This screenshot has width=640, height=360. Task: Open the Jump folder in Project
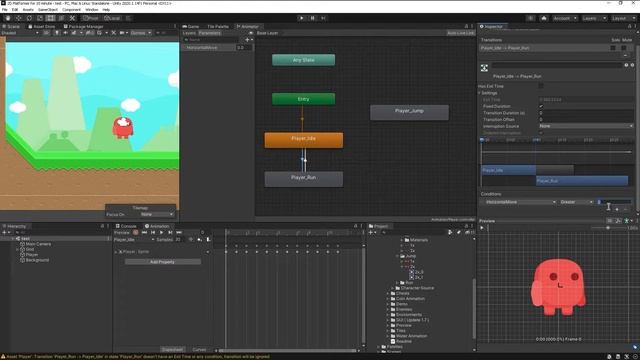pyautogui.click(x=408, y=256)
